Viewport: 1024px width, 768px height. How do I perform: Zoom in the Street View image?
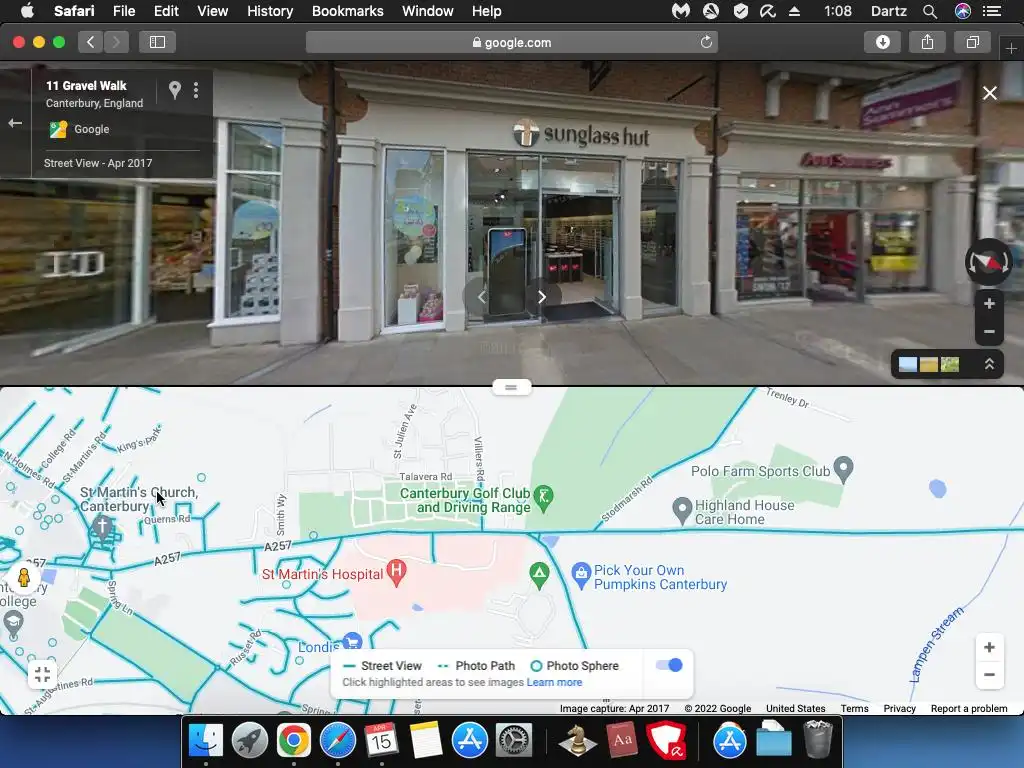989,304
